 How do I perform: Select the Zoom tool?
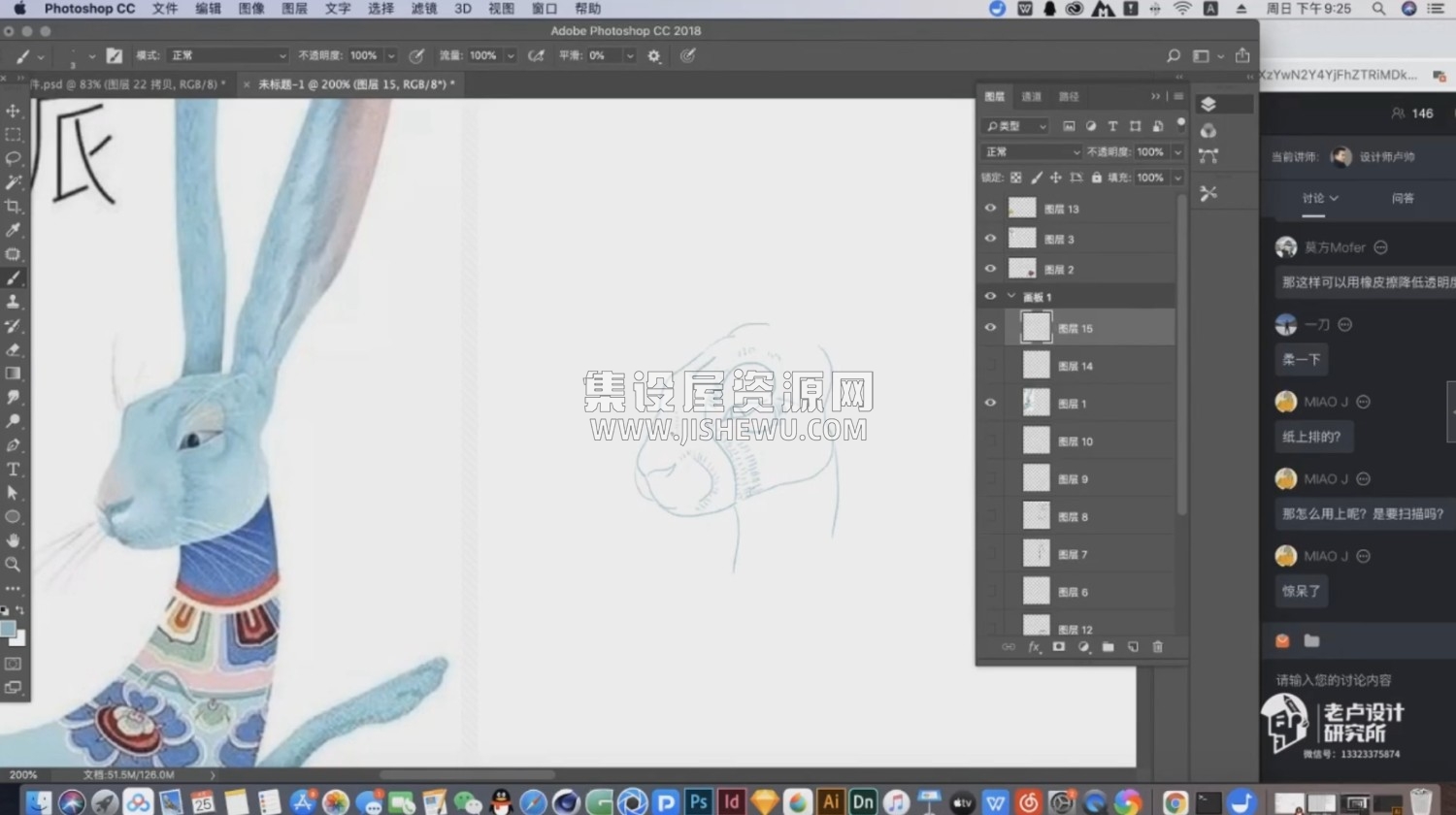pos(14,564)
